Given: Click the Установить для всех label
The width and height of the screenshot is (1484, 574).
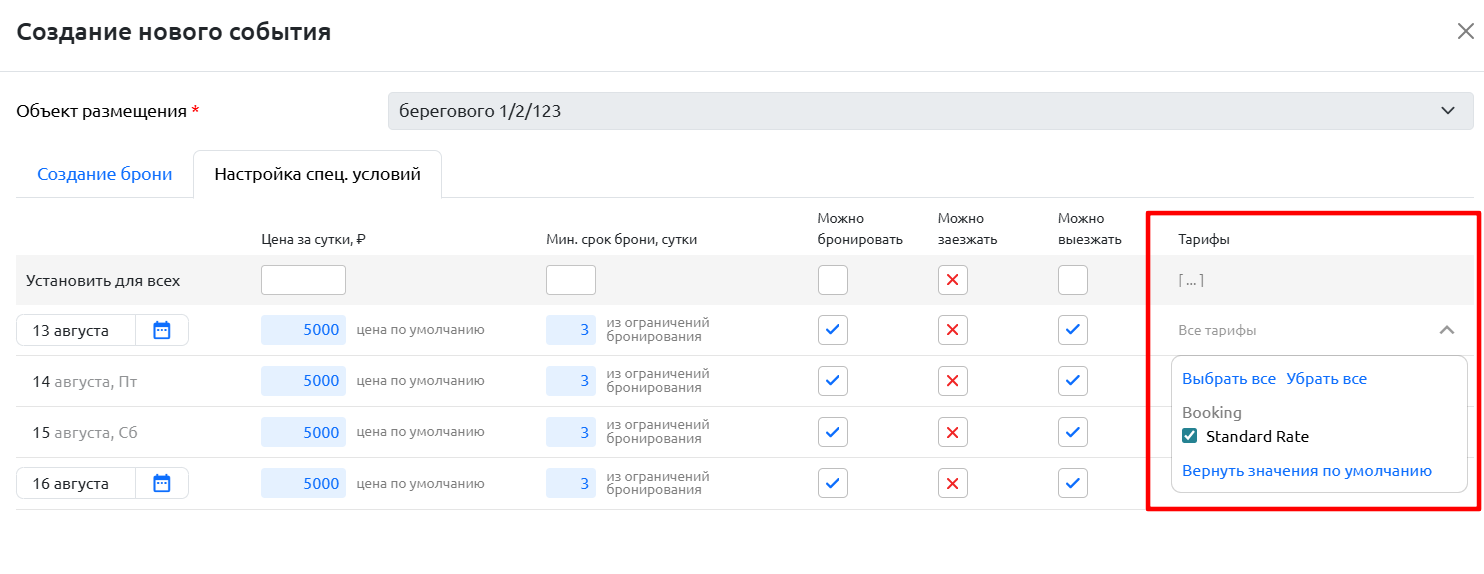Looking at the screenshot, I should click(x=103, y=281).
